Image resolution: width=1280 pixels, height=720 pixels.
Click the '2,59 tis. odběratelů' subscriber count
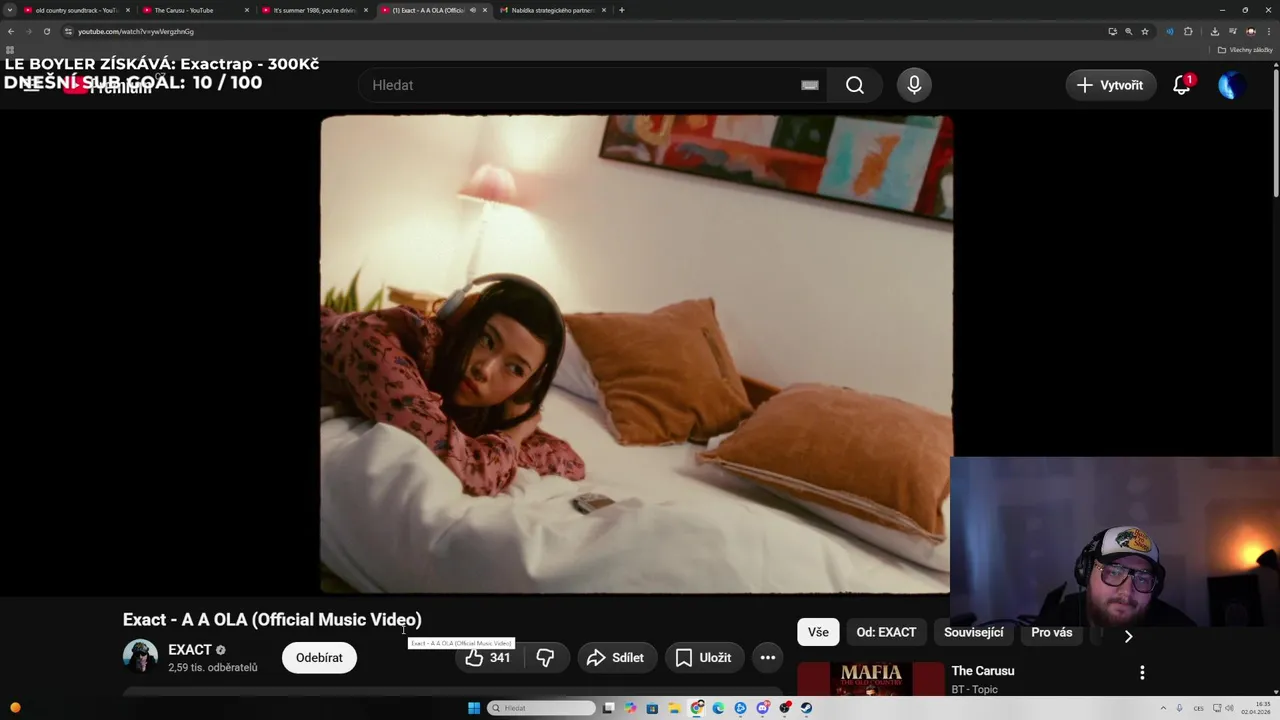click(x=213, y=667)
